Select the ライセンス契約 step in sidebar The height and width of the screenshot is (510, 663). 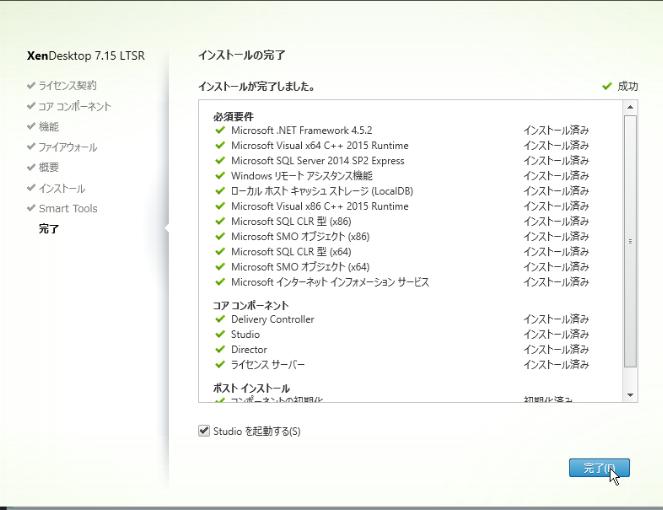(68, 85)
